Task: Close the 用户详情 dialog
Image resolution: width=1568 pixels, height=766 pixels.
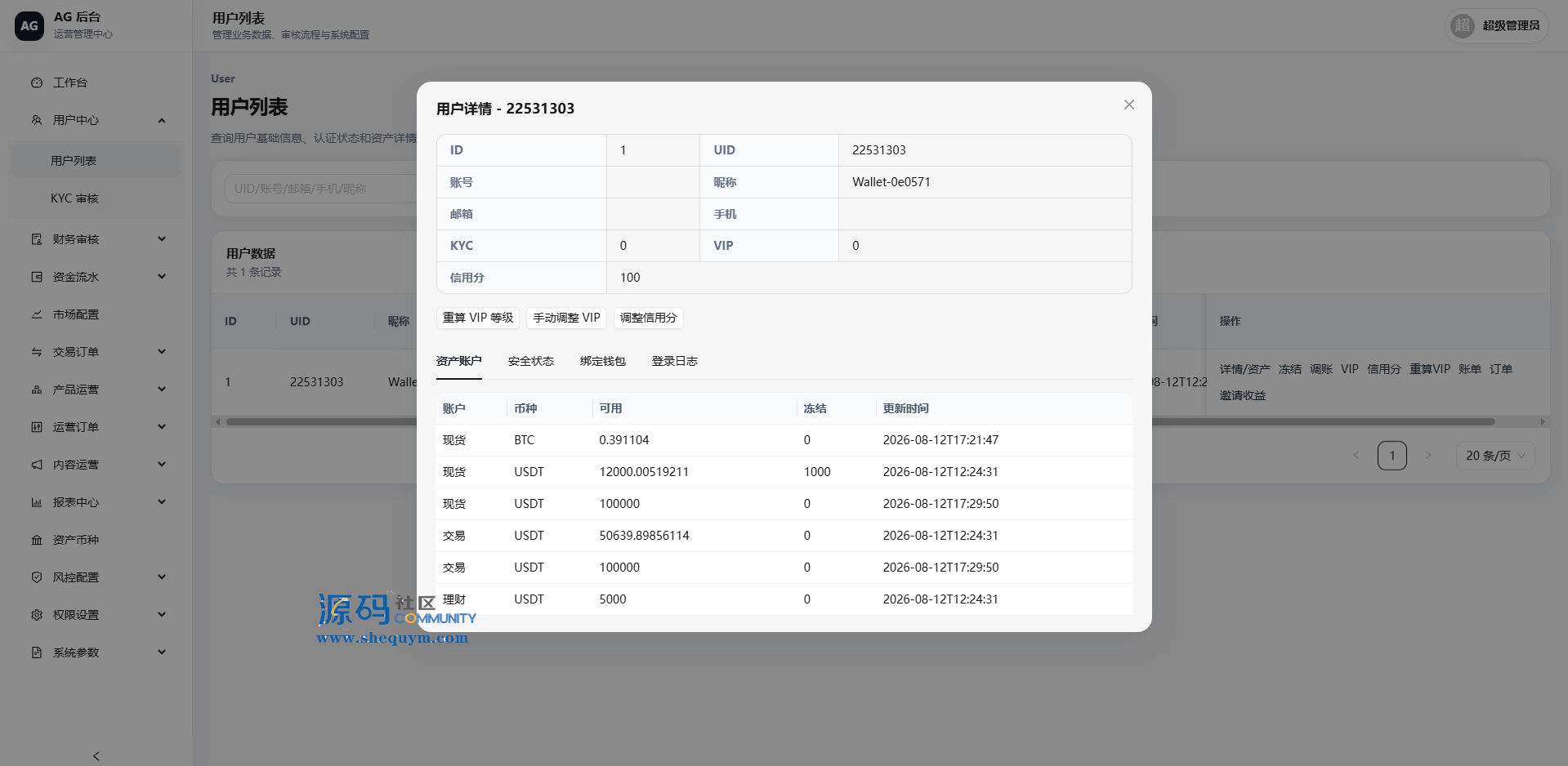Action: click(x=1129, y=105)
